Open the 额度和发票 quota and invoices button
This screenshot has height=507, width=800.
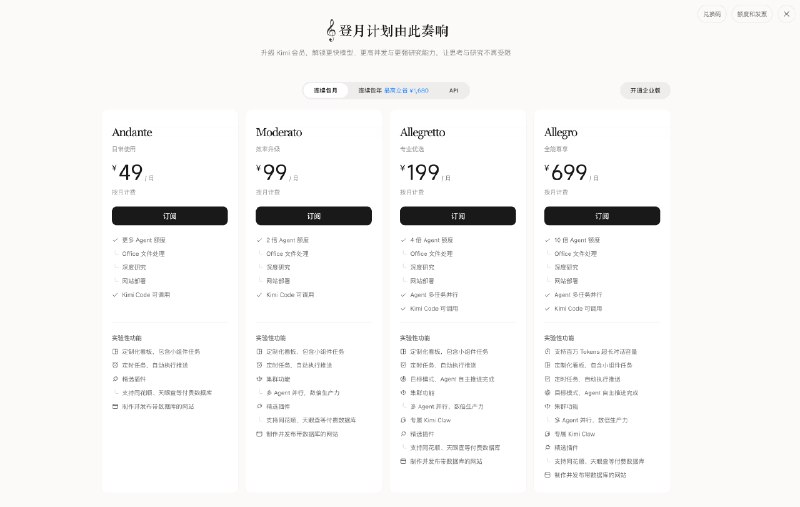(x=752, y=14)
